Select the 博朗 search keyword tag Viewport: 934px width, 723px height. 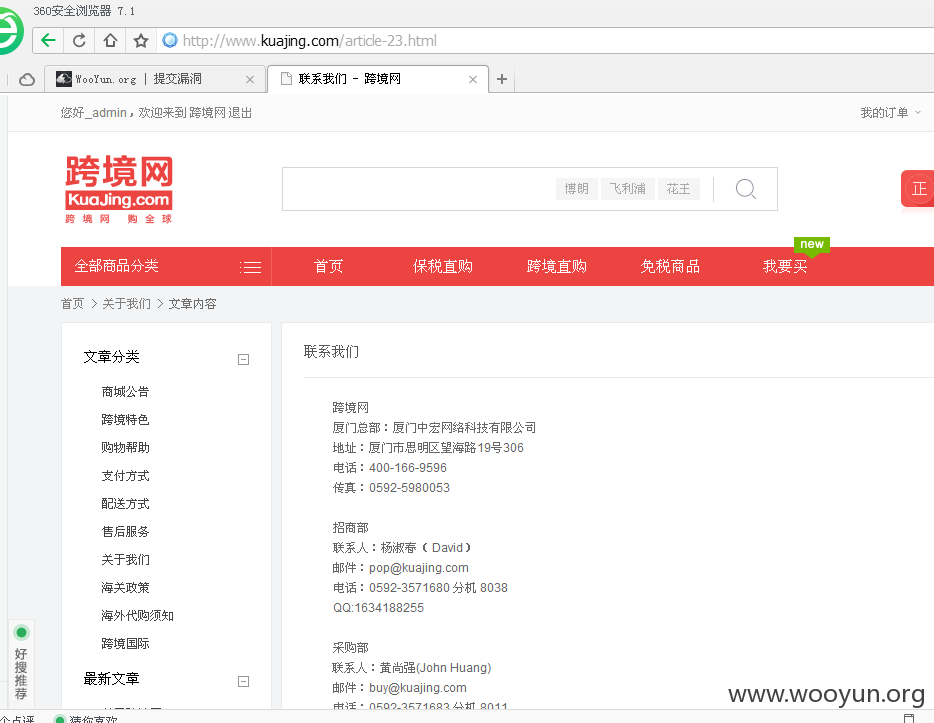pyautogui.click(x=577, y=189)
